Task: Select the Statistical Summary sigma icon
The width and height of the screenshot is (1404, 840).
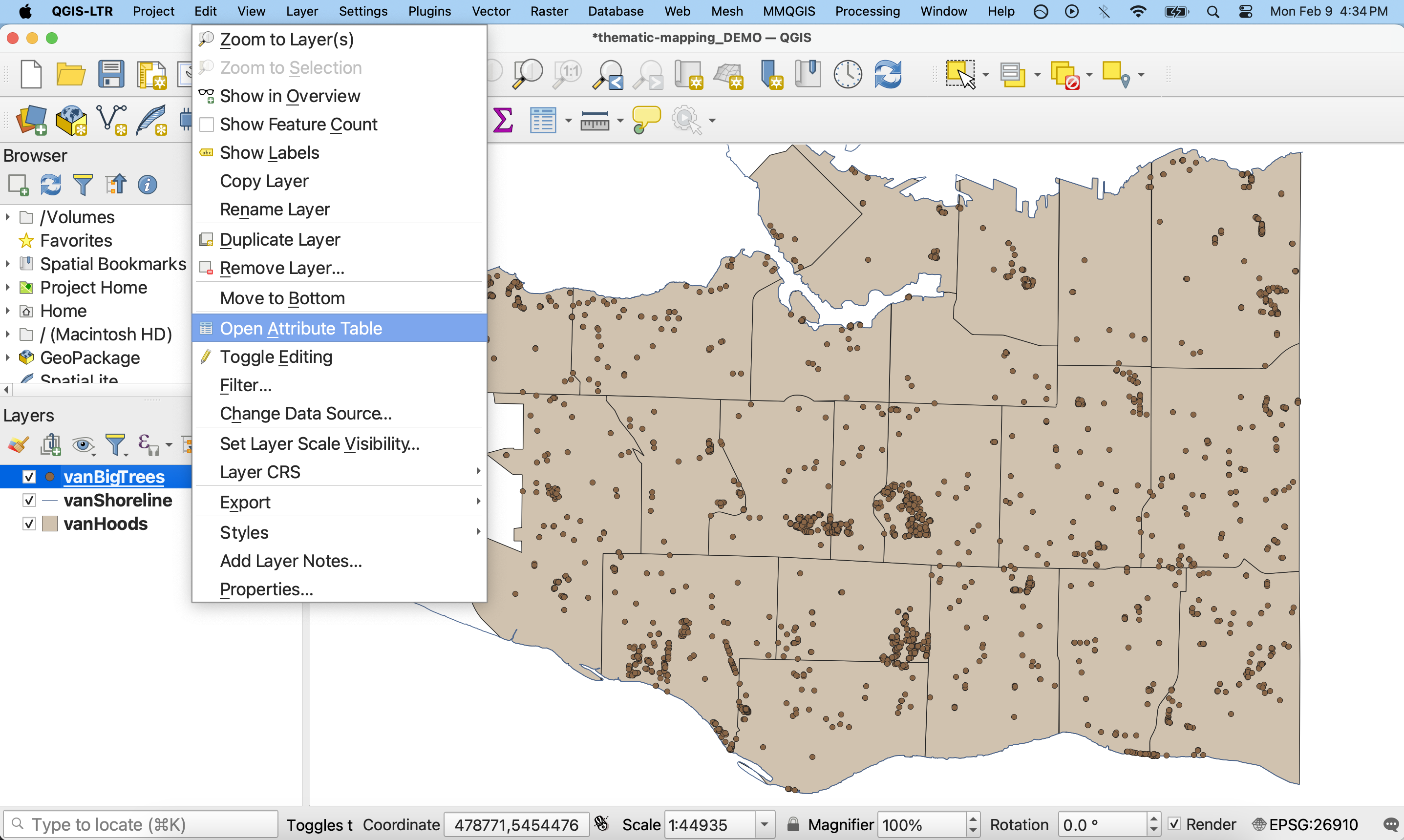Action: click(x=503, y=120)
